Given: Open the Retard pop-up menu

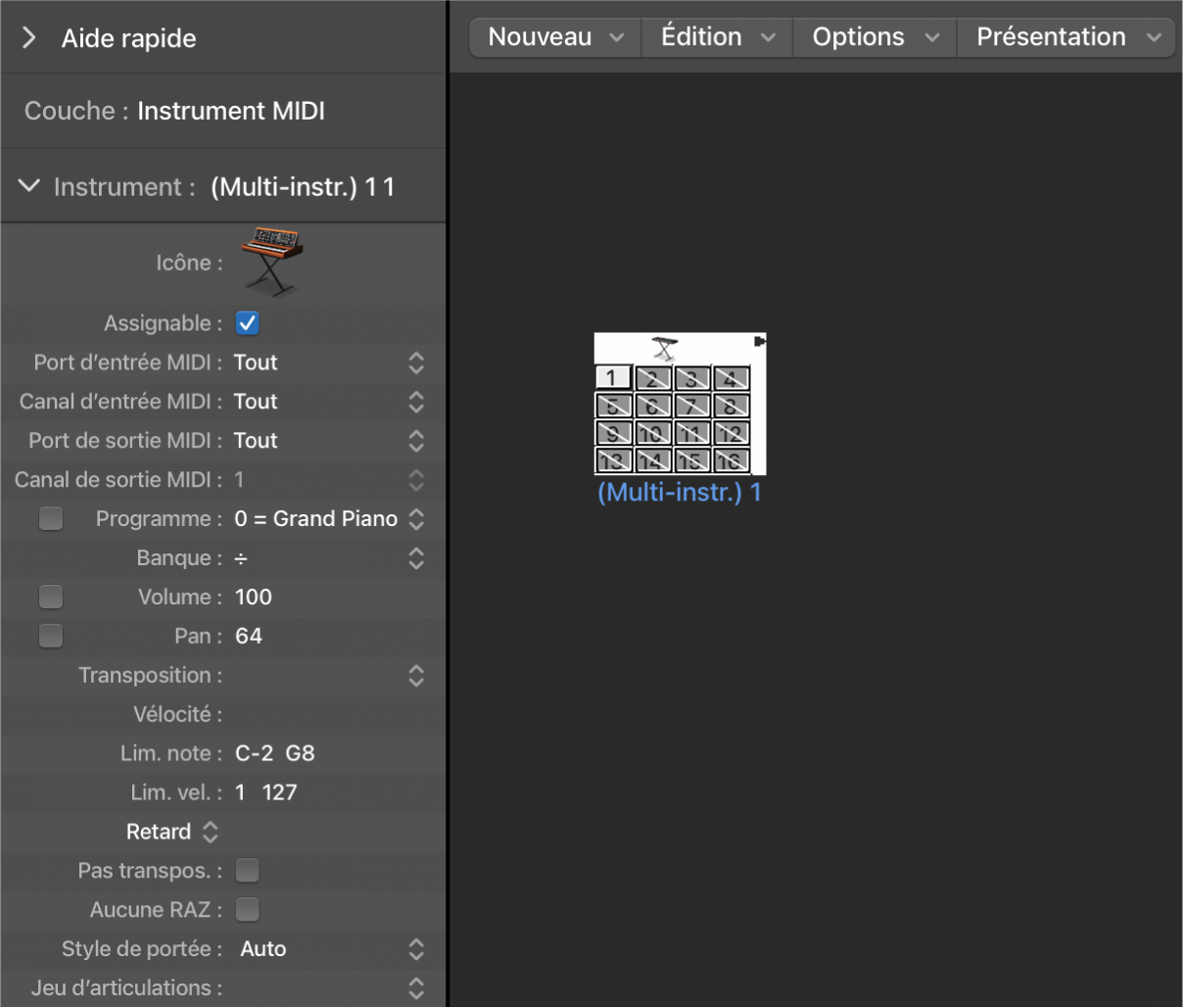Looking at the screenshot, I should (172, 832).
